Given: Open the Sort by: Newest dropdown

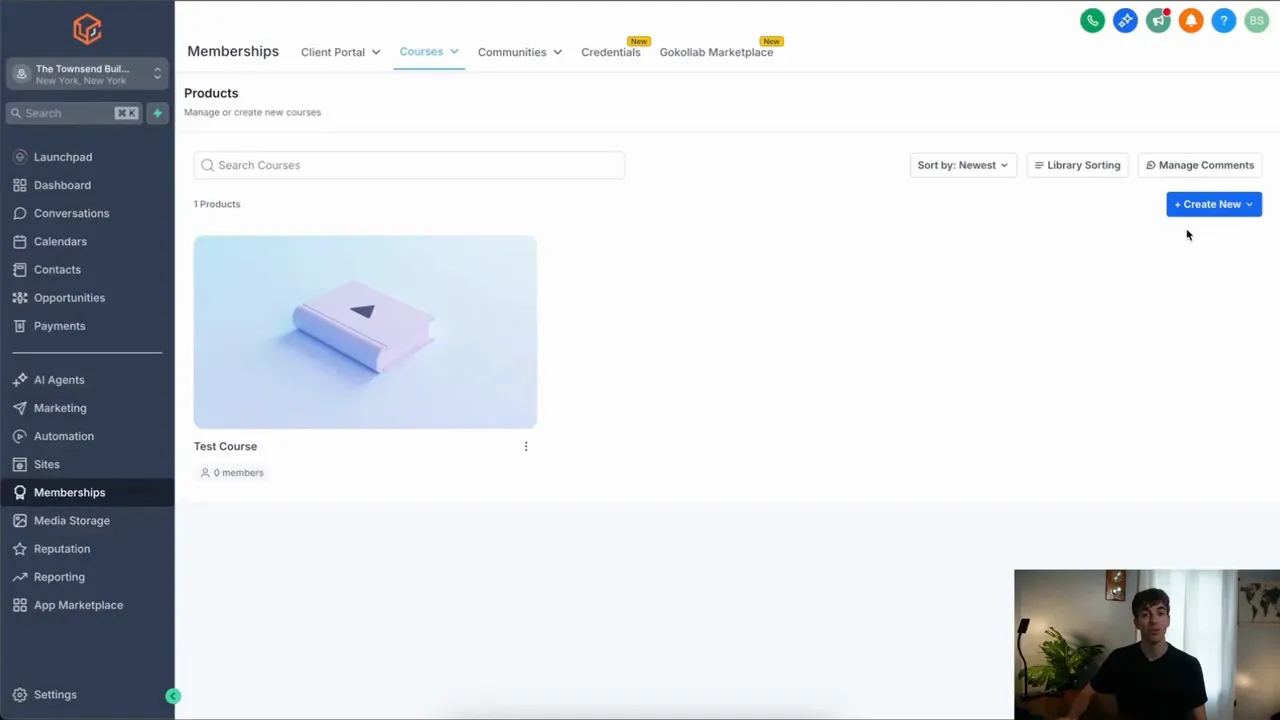Looking at the screenshot, I should [963, 165].
